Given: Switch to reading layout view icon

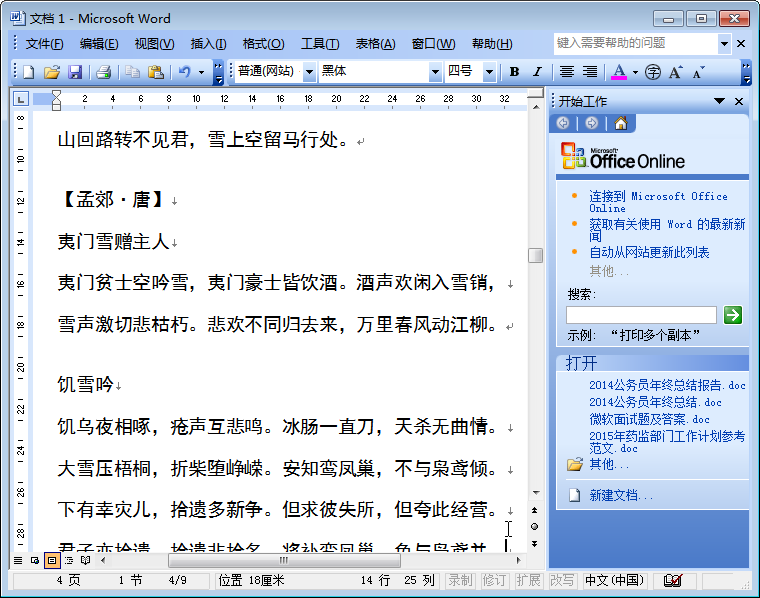Looking at the screenshot, I should point(86,561).
